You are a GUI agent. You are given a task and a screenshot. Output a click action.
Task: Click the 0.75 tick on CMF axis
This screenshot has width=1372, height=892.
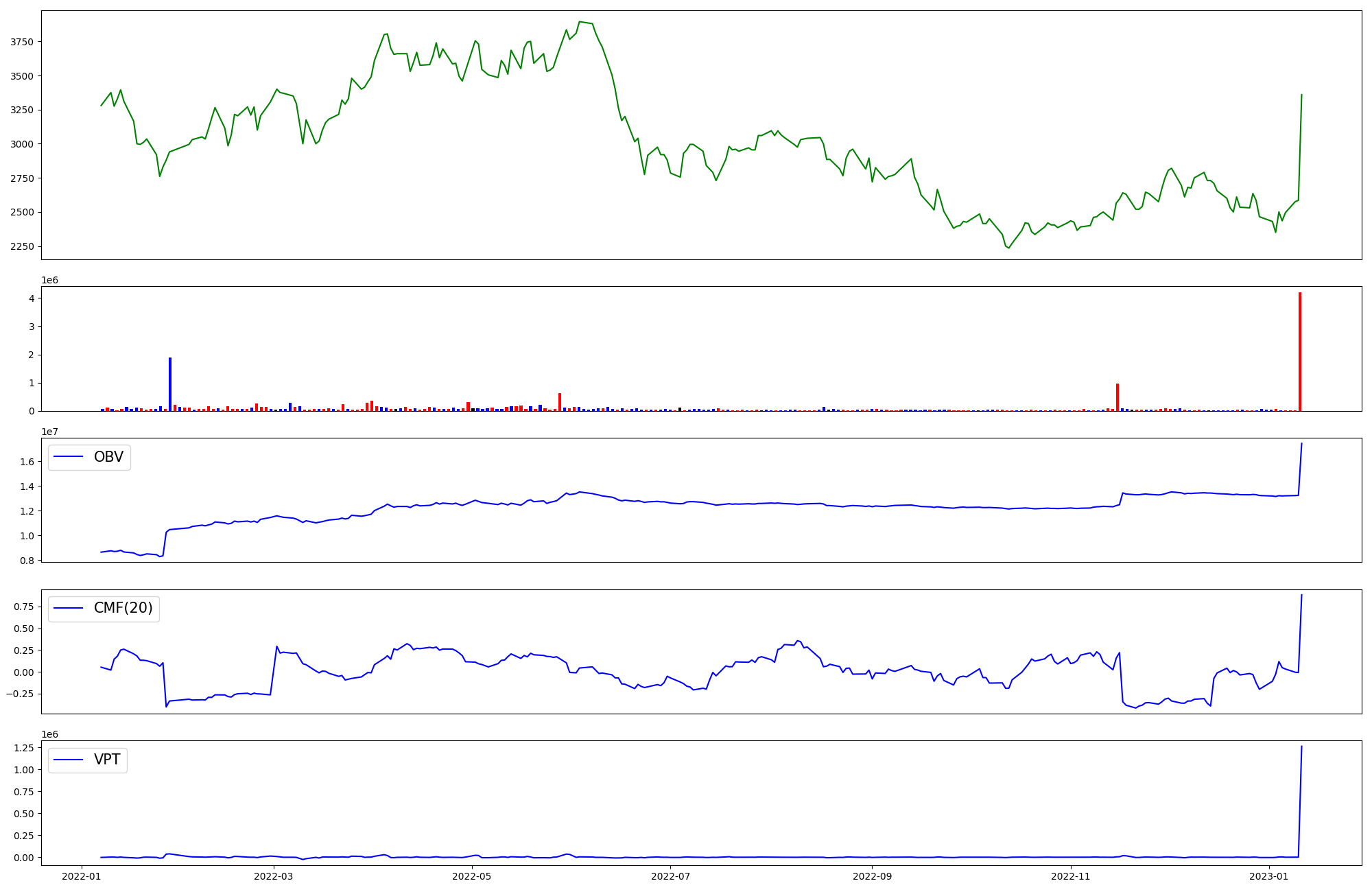[22, 607]
